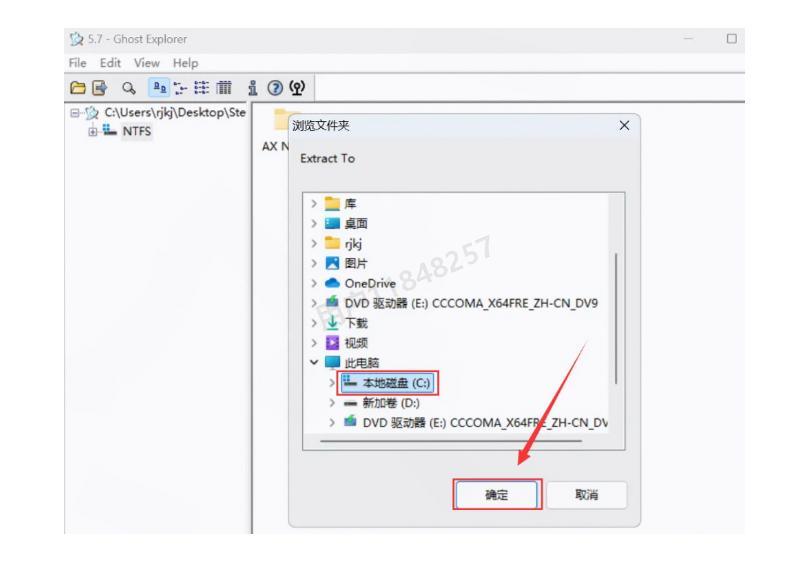Image resolution: width=810 pixels, height=563 pixels.
Task: Open the Help menu
Action: [x=185, y=63]
